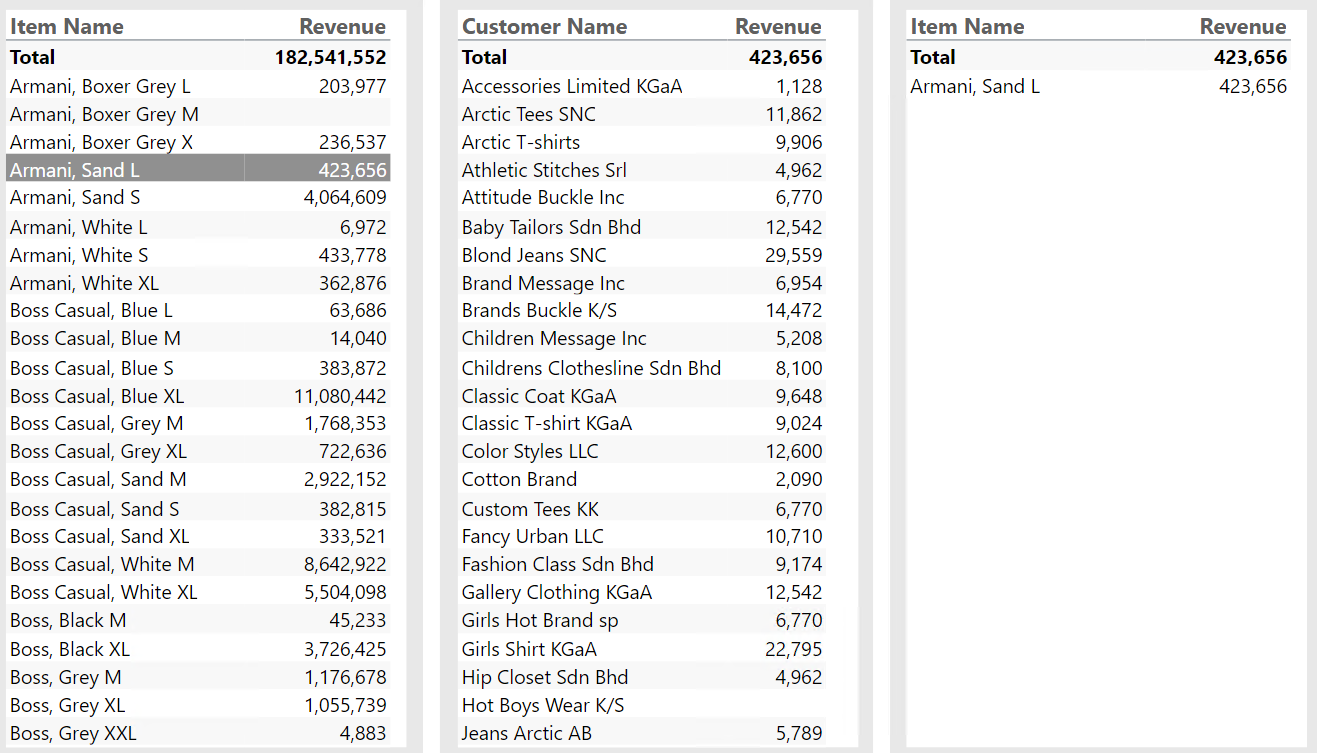Select Boss, Black M item
This screenshot has height=753, width=1317.
(x=68, y=620)
